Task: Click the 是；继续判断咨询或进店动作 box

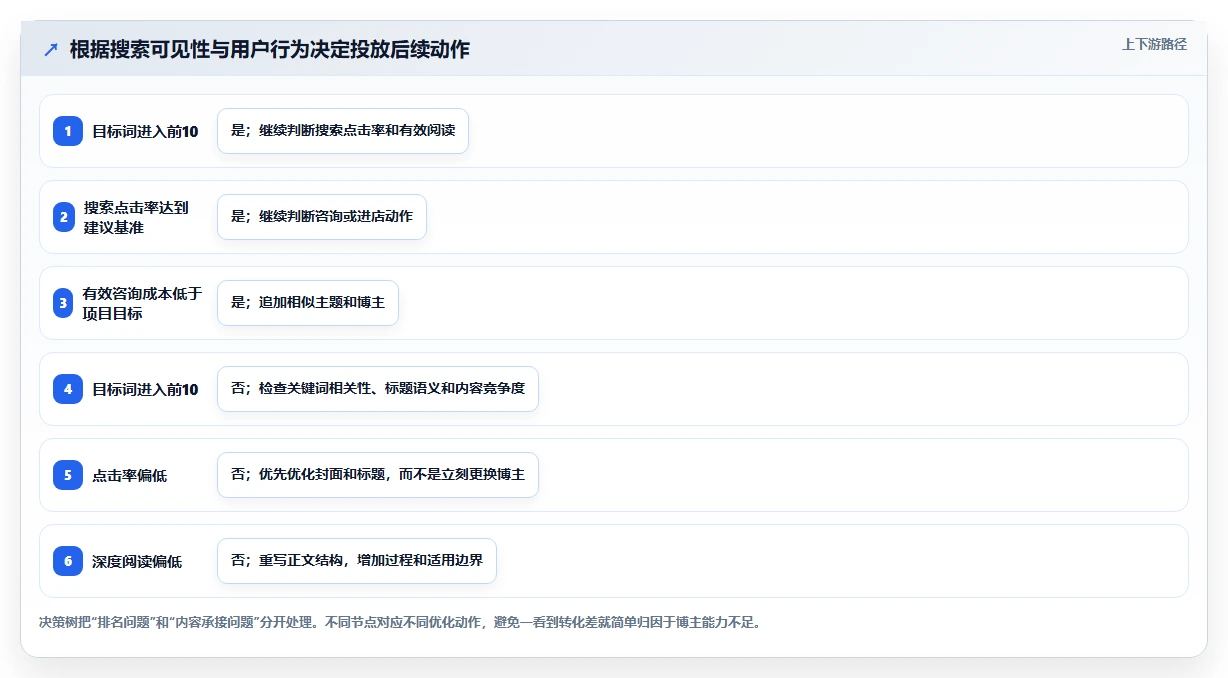Action: [x=322, y=217]
